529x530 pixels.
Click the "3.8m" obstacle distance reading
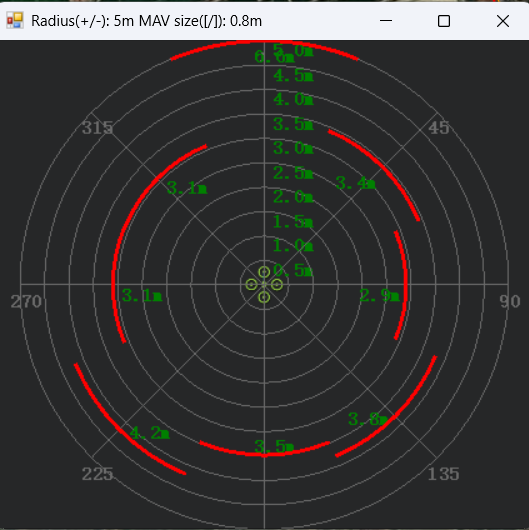(368, 419)
